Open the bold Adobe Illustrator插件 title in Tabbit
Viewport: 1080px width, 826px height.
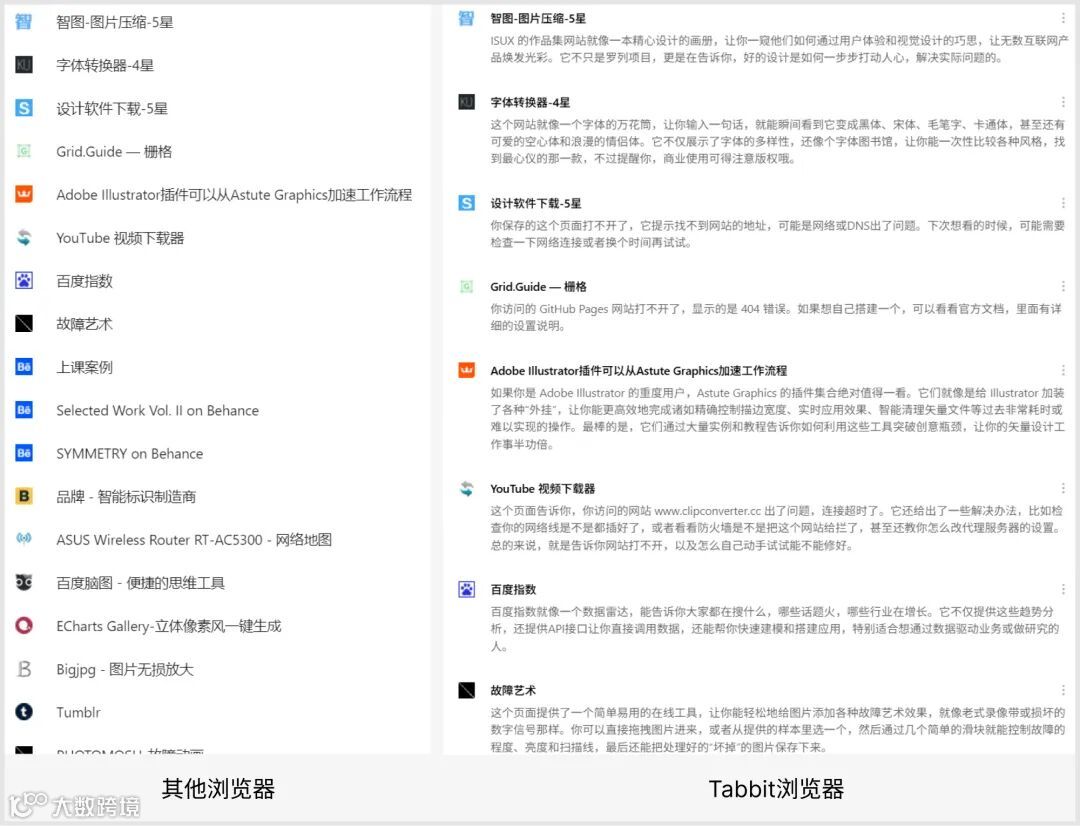[x=638, y=371]
